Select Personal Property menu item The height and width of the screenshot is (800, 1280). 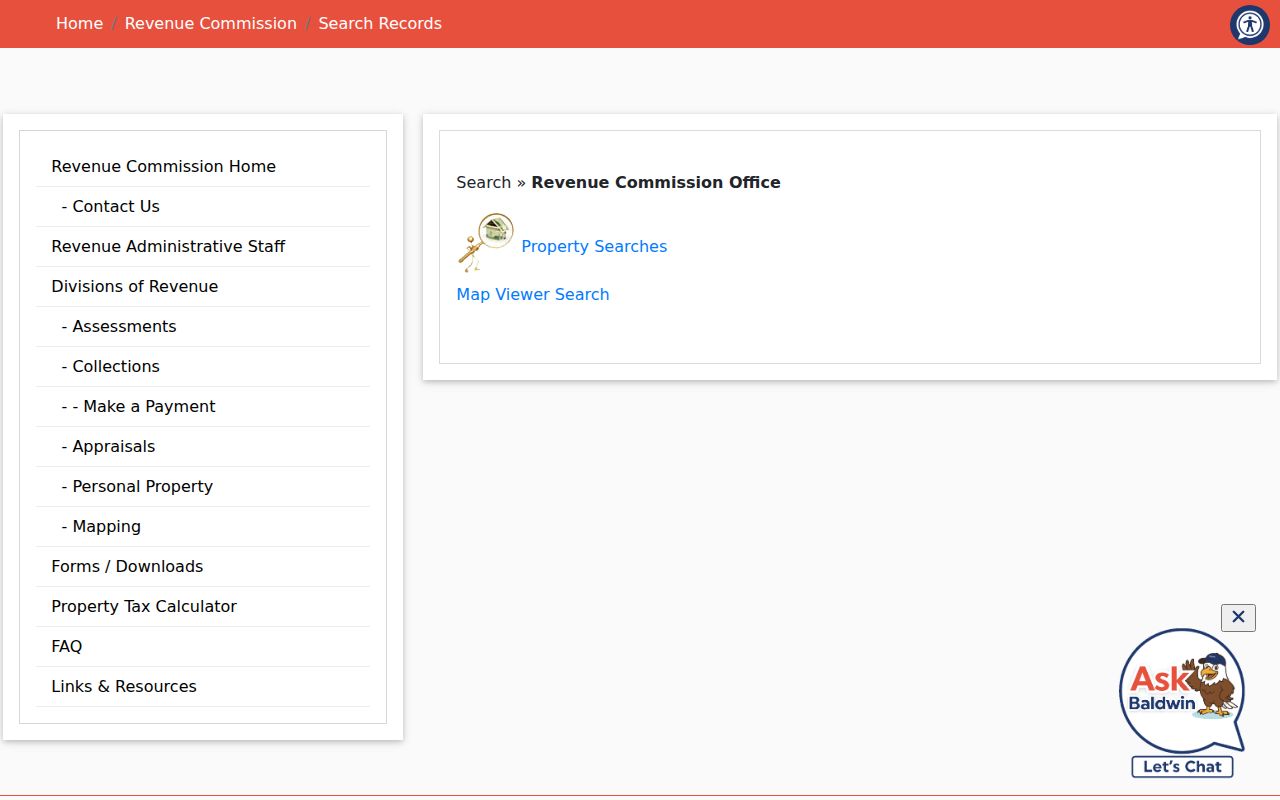click(x=203, y=486)
